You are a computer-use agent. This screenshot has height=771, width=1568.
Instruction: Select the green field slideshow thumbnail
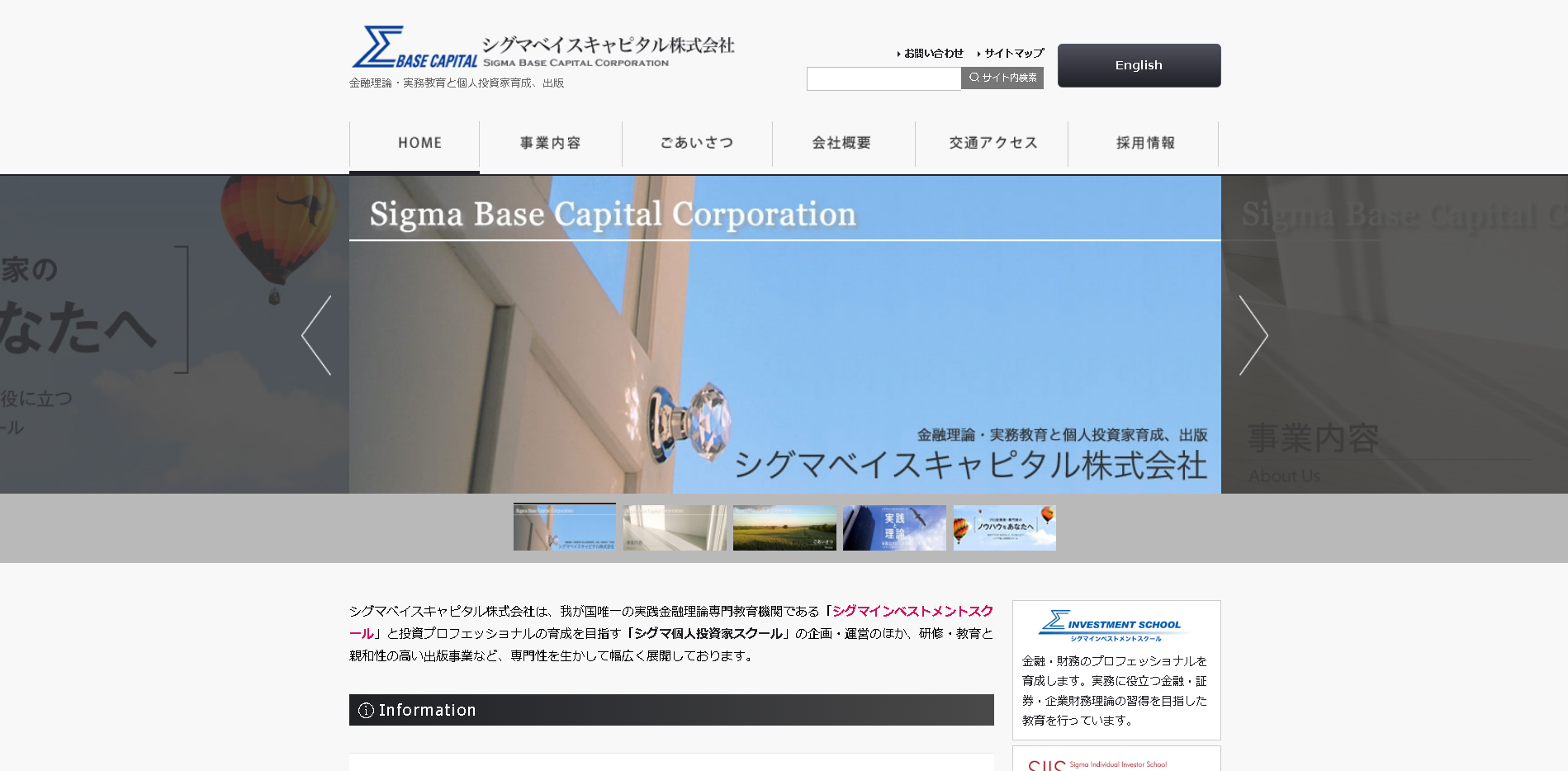click(784, 528)
